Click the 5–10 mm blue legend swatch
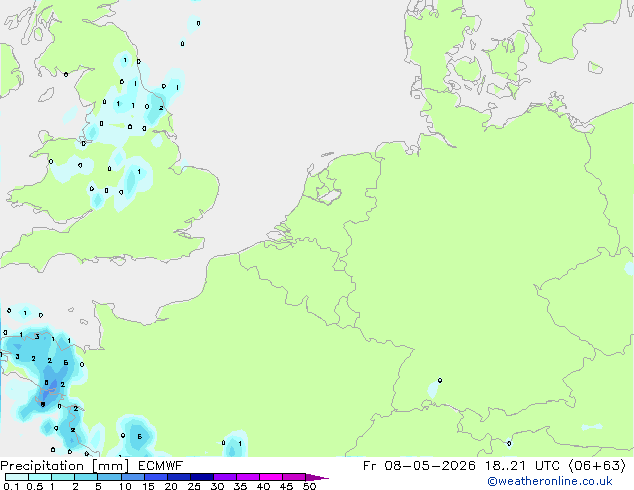This screenshot has height=490, width=634. [109, 477]
